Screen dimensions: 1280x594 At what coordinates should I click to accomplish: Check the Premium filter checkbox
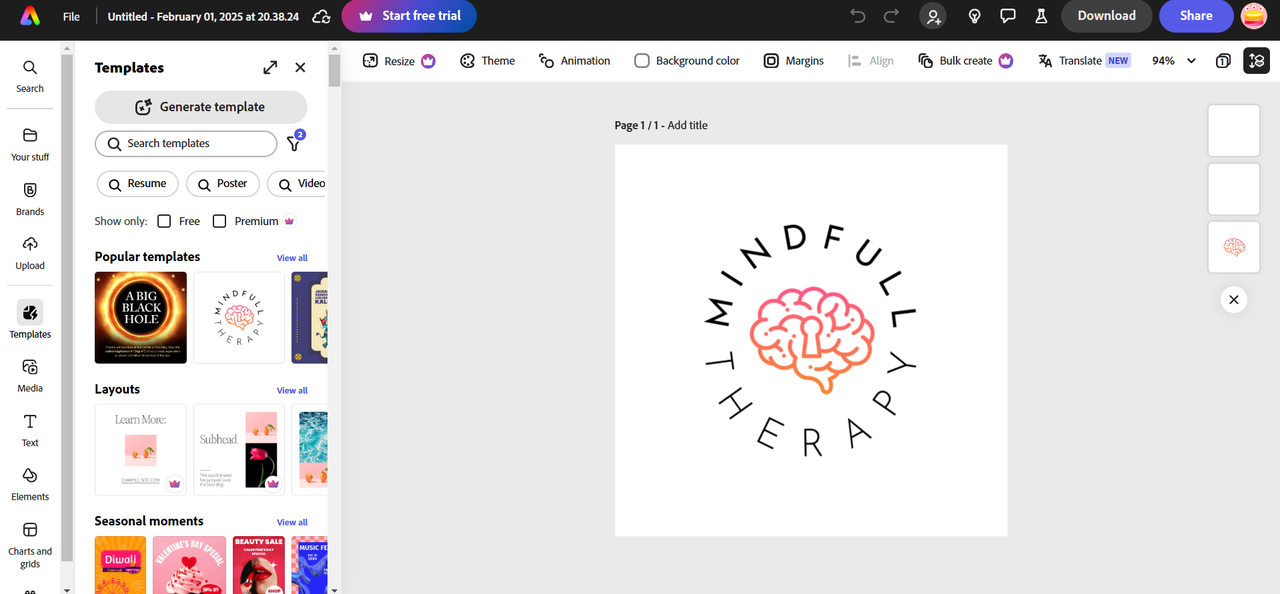[x=219, y=221]
